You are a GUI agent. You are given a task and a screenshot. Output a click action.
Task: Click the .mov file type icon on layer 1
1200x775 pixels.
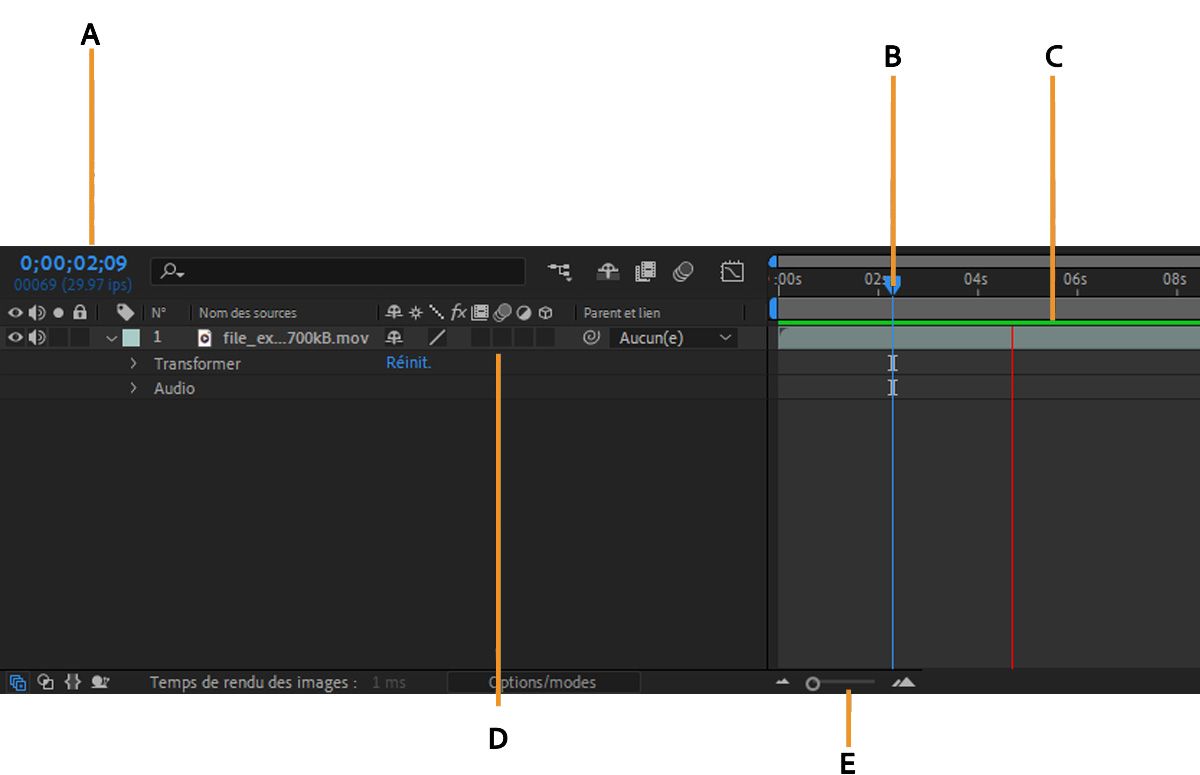coord(205,338)
